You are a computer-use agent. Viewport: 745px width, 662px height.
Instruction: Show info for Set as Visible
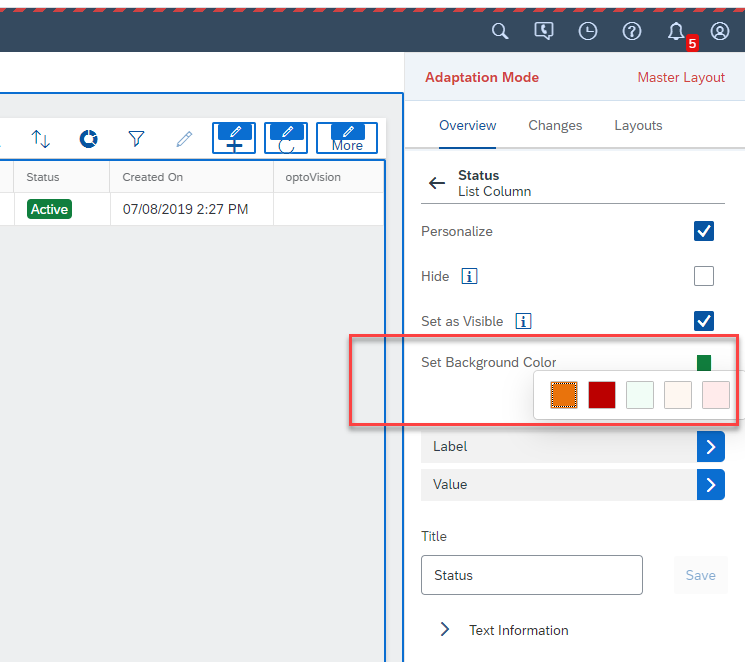(x=524, y=321)
